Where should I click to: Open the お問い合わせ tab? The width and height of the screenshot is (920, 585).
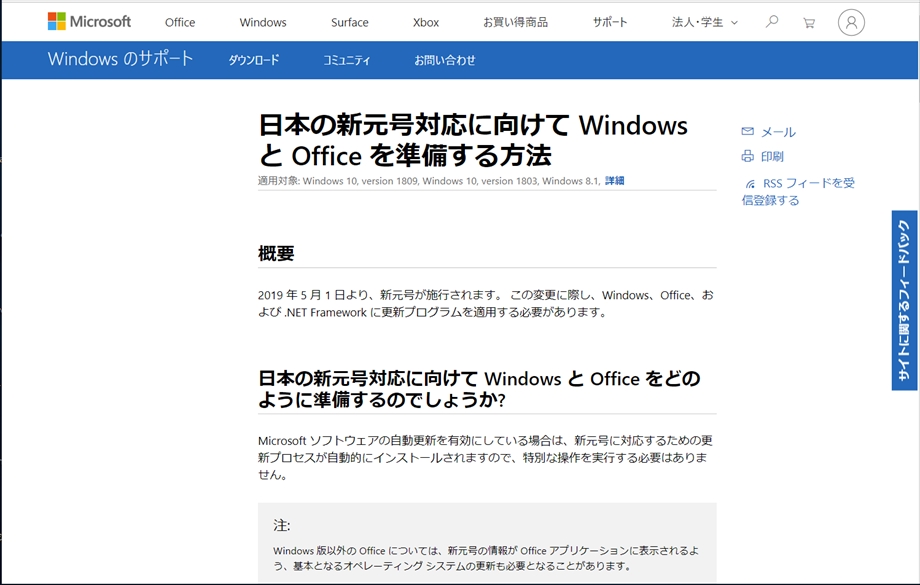point(445,60)
